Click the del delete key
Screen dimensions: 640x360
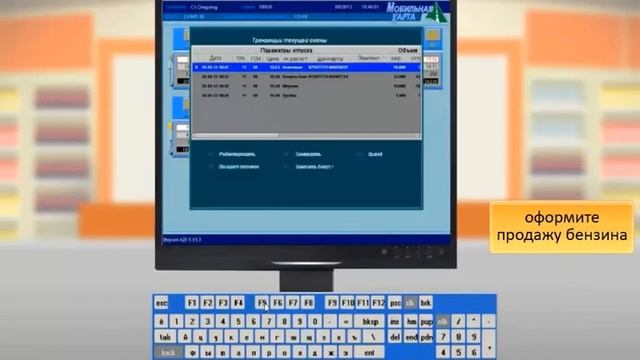pos(395,337)
